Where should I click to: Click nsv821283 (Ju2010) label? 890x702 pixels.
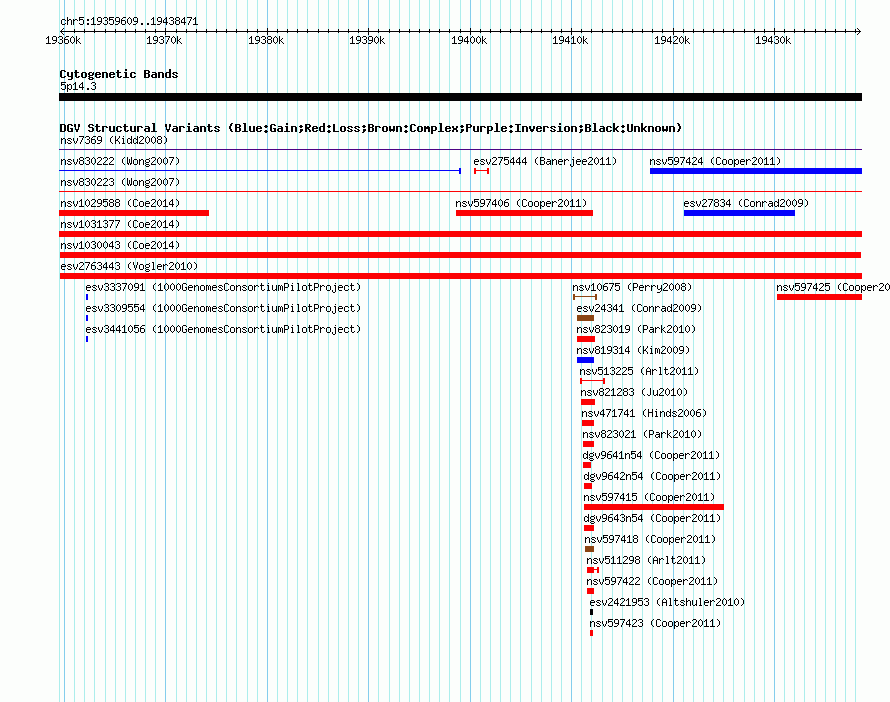(x=634, y=392)
